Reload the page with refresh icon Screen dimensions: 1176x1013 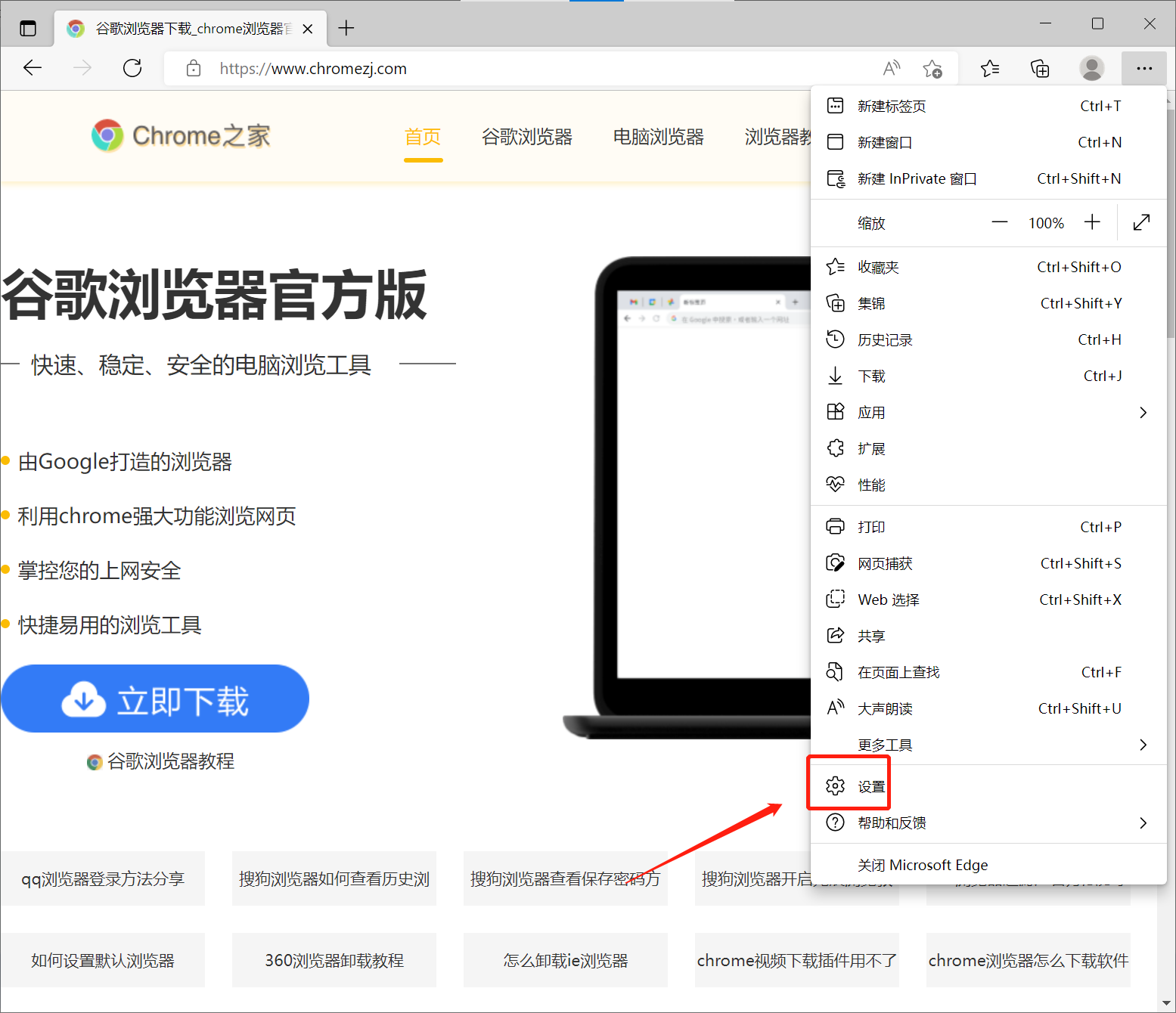pyautogui.click(x=132, y=68)
